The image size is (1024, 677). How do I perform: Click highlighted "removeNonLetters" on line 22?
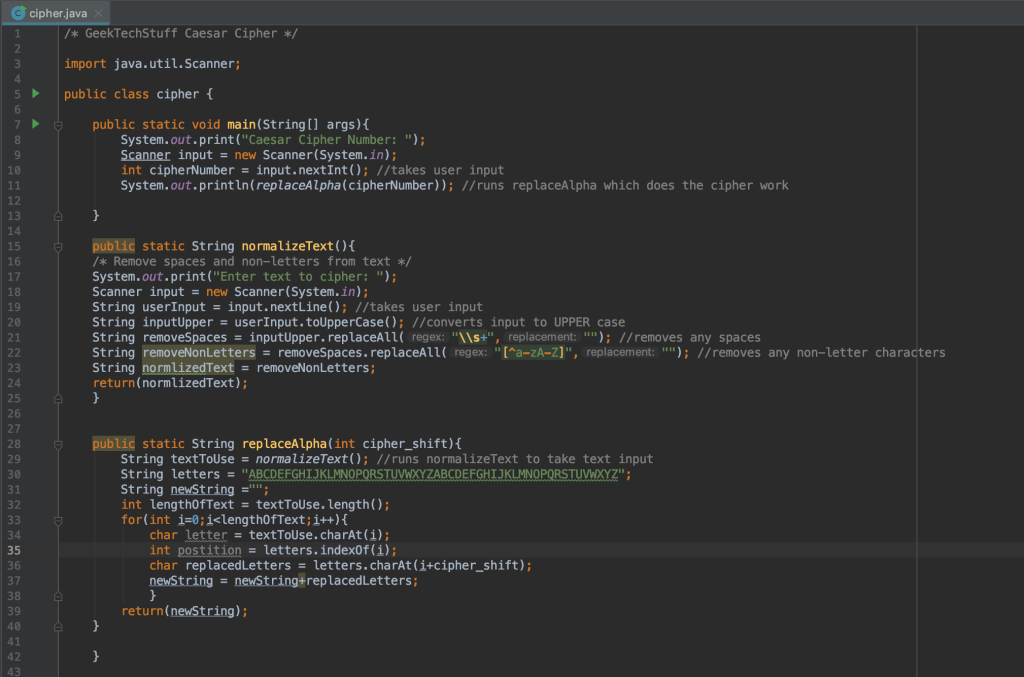pos(199,353)
